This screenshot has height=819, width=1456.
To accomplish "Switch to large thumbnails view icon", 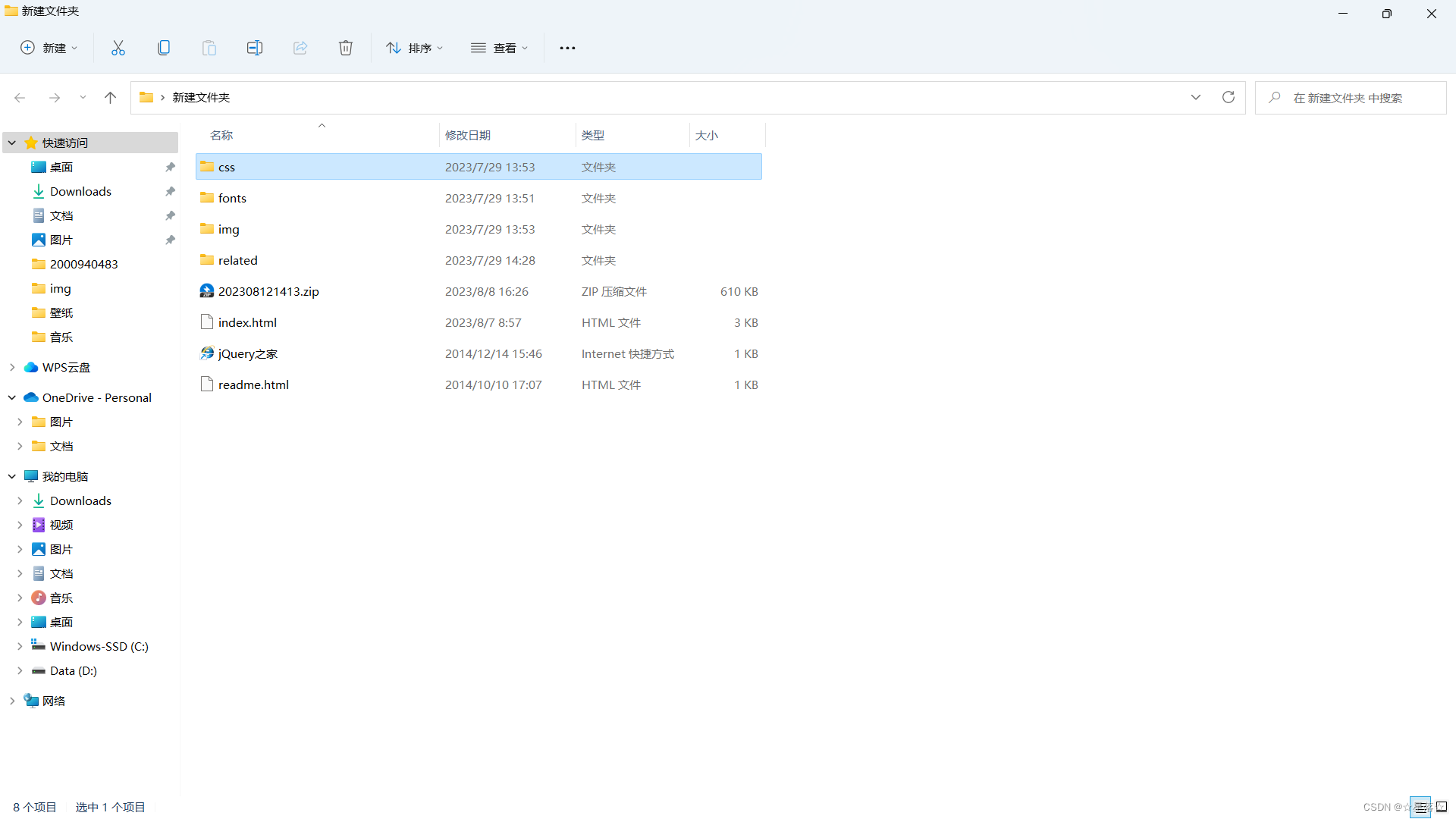I will coord(1442,808).
